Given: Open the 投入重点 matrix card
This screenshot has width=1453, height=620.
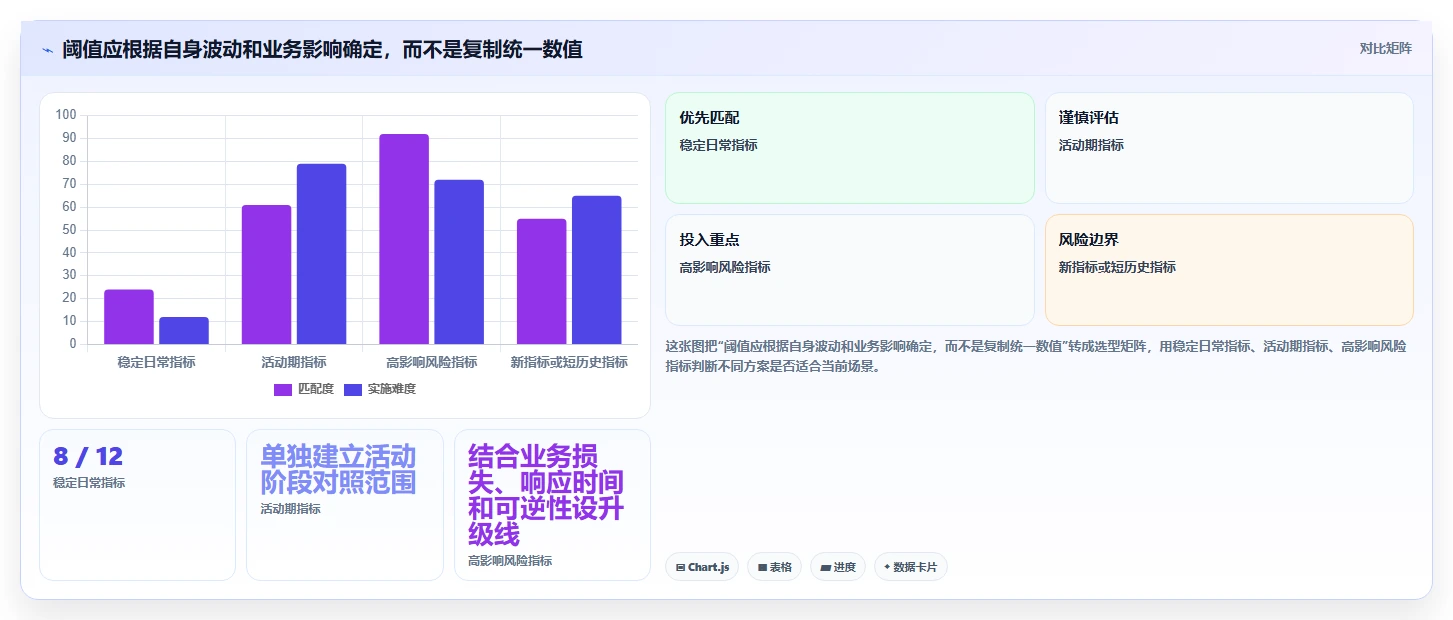Looking at the screenshot, I should click(x=850, y=270).
